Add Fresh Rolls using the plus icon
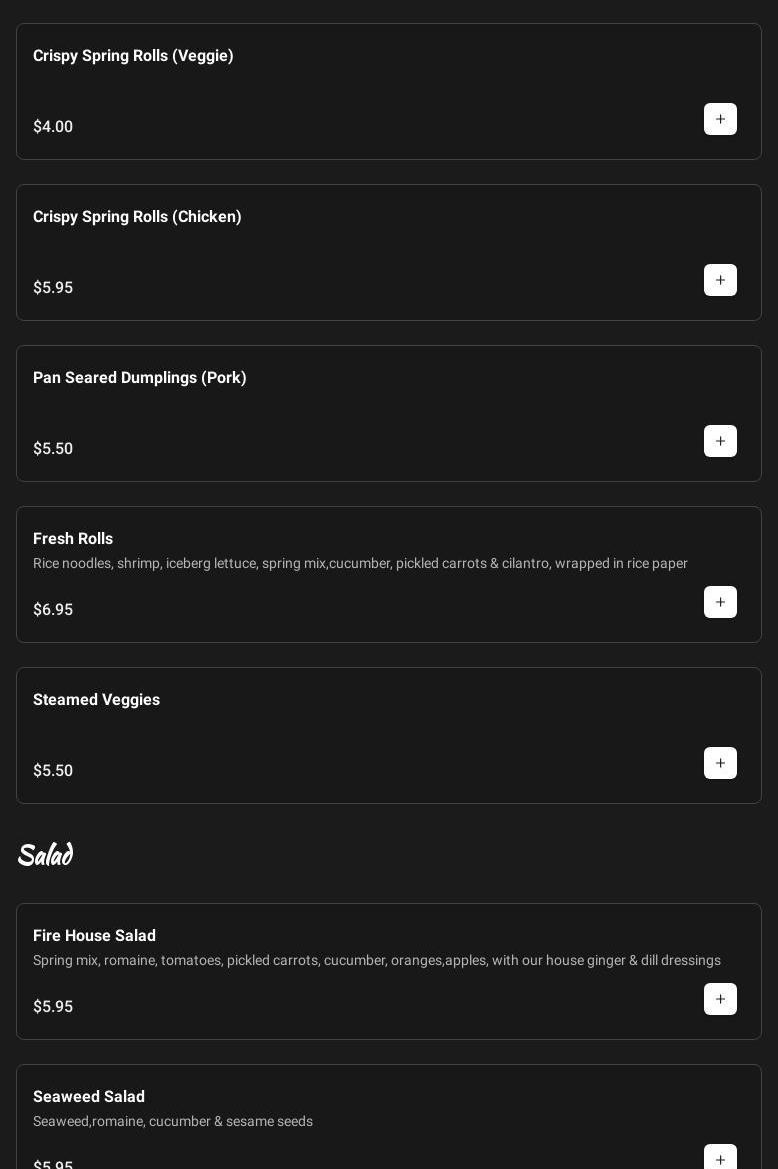The height and width of the screenshot is (1169, 778). pyautogui.click(x=720, y=602)
